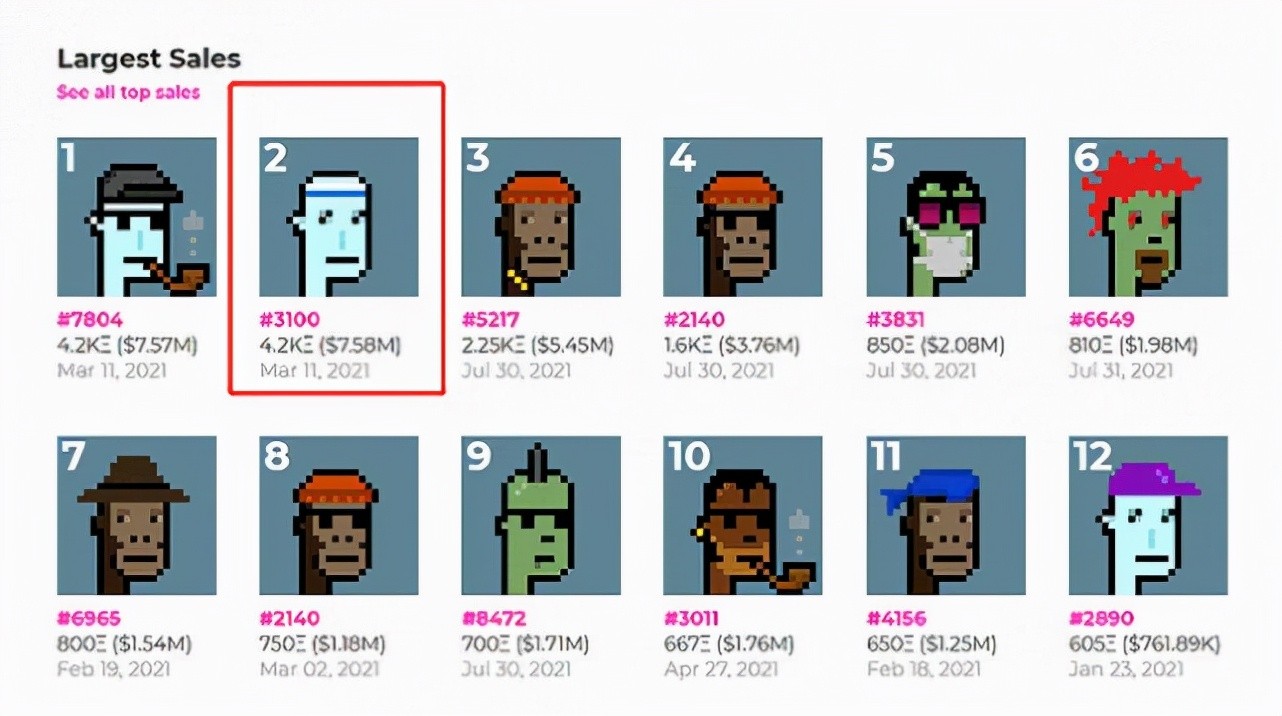Select purple cap alien punk #2890 image
1282x716 pixels.
pyautogui.click(x=1148, y=516)
